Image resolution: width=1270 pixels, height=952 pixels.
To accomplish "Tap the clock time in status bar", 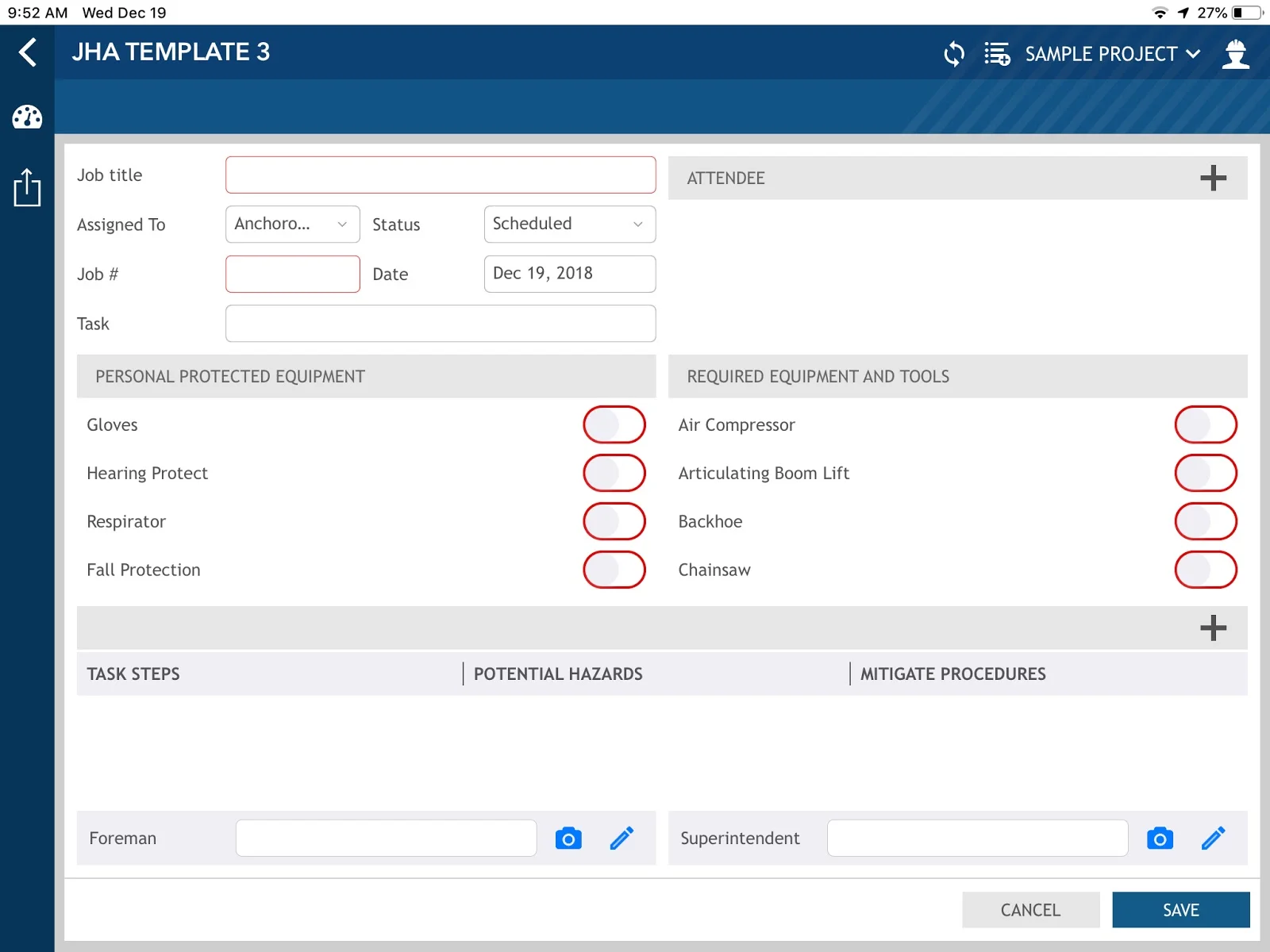I will pos(37,13).
